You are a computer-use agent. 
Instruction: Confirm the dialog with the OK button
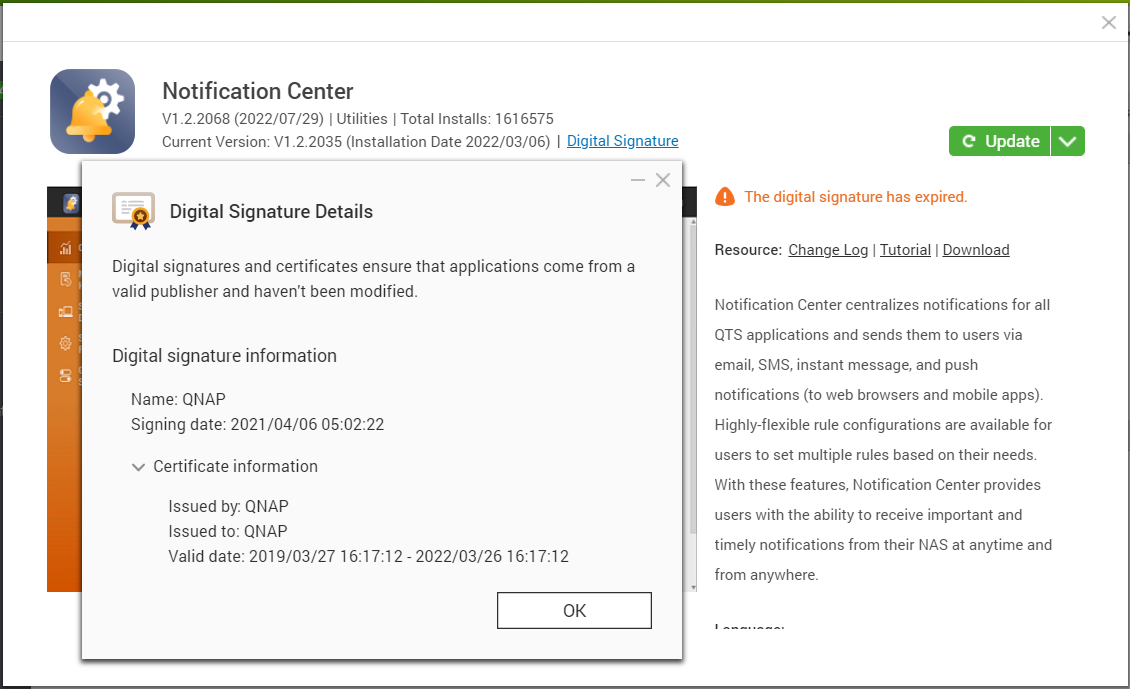pyautogui.click(x=574, y=610)
